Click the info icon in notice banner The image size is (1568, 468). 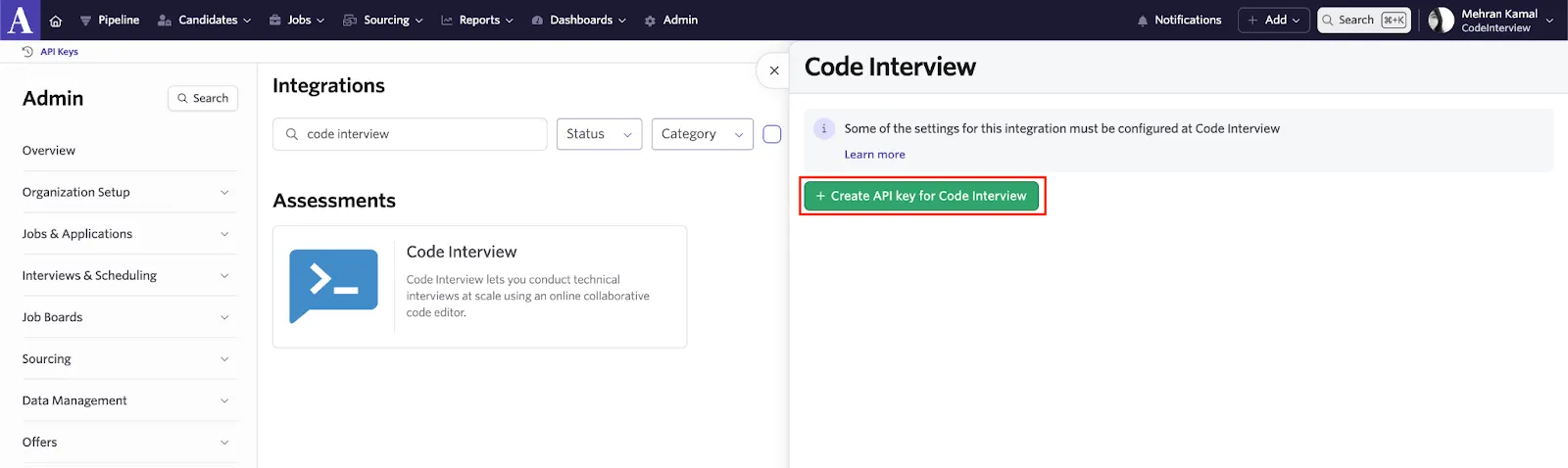click(824, 128)
